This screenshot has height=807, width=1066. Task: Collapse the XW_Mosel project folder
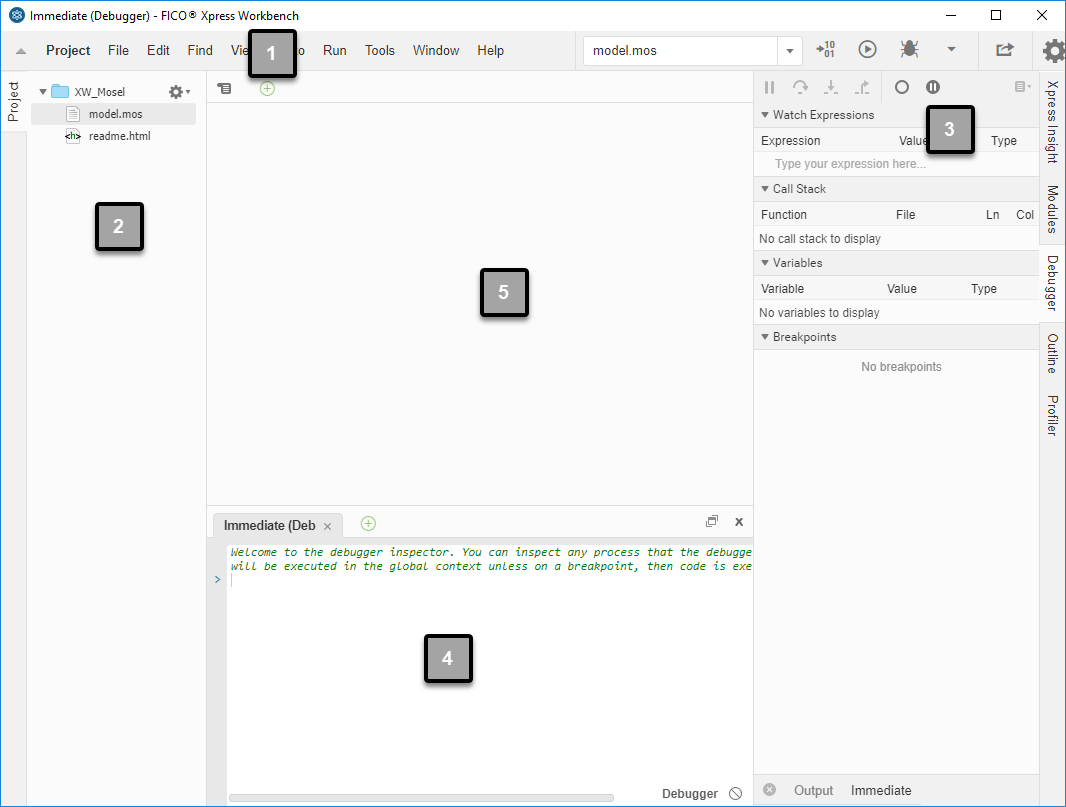coord(43,92)
